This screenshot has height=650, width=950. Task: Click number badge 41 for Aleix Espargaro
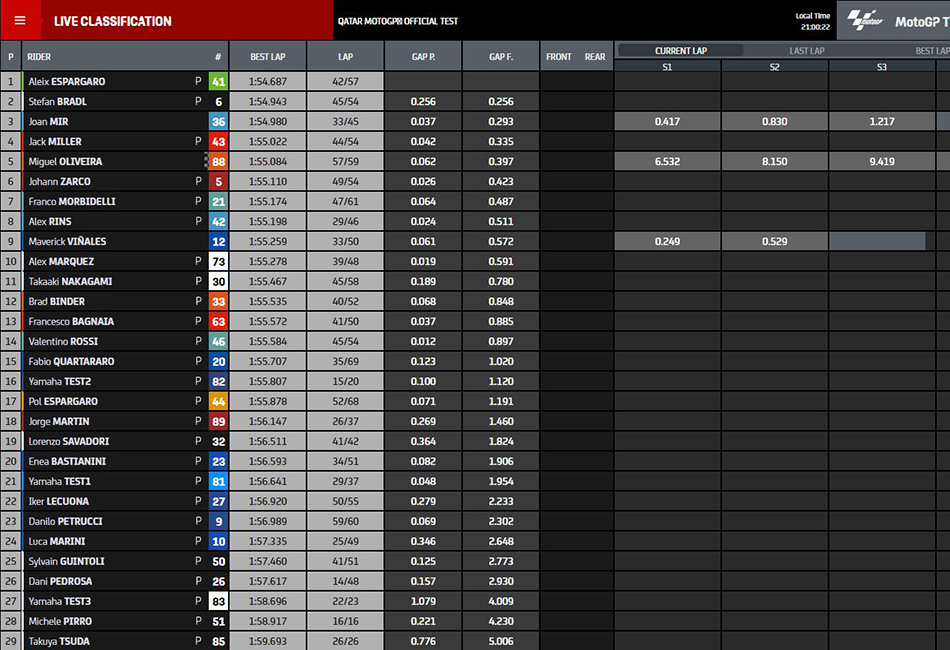[218, 81]
